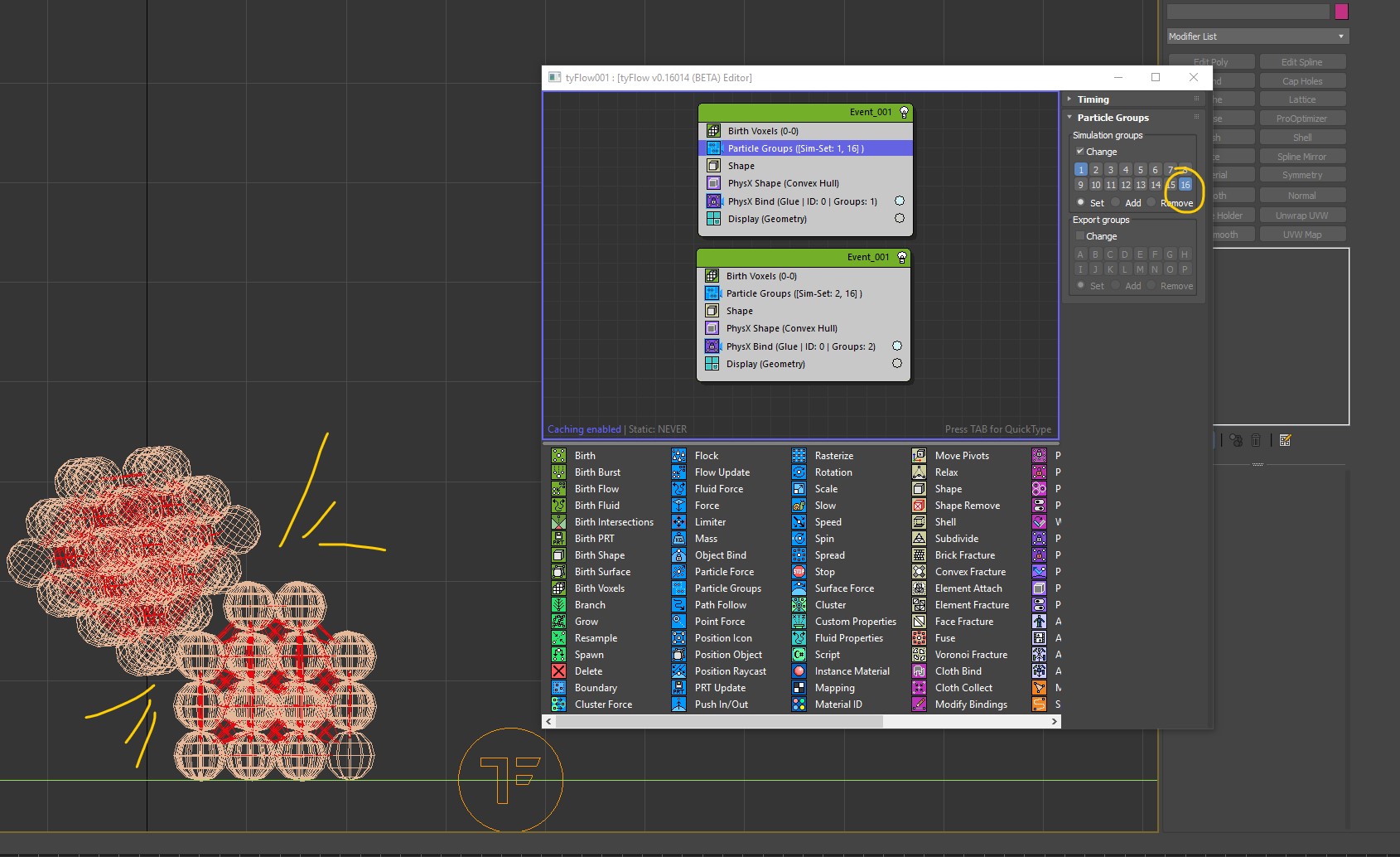Enable Change under Export groups

pos(1080,236)
